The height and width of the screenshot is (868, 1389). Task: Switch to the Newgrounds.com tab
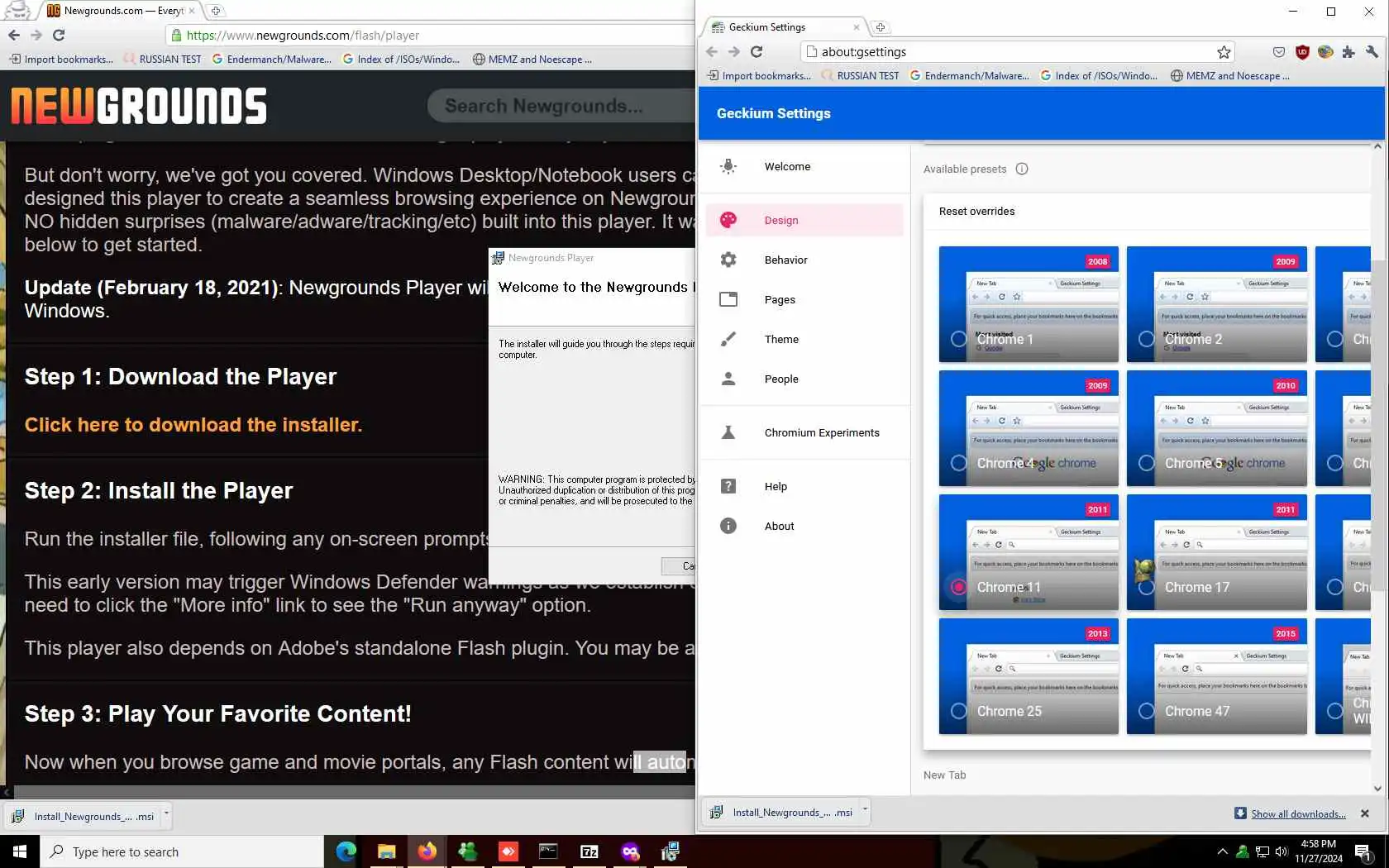point(120,11)
